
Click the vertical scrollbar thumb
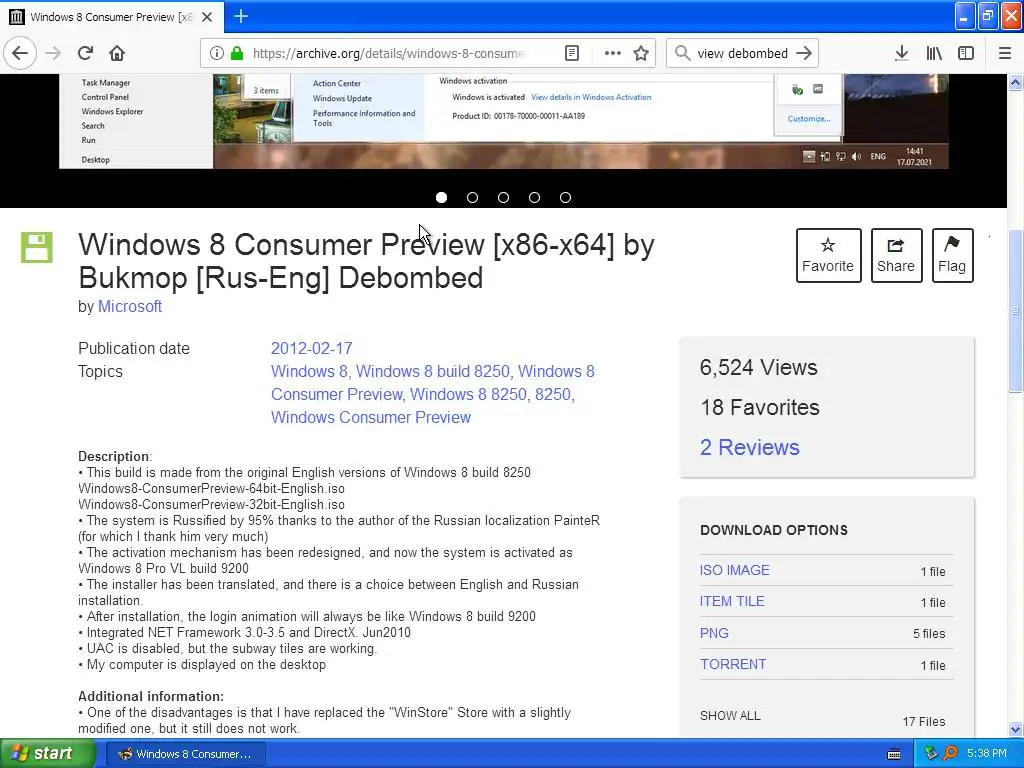1016,312
